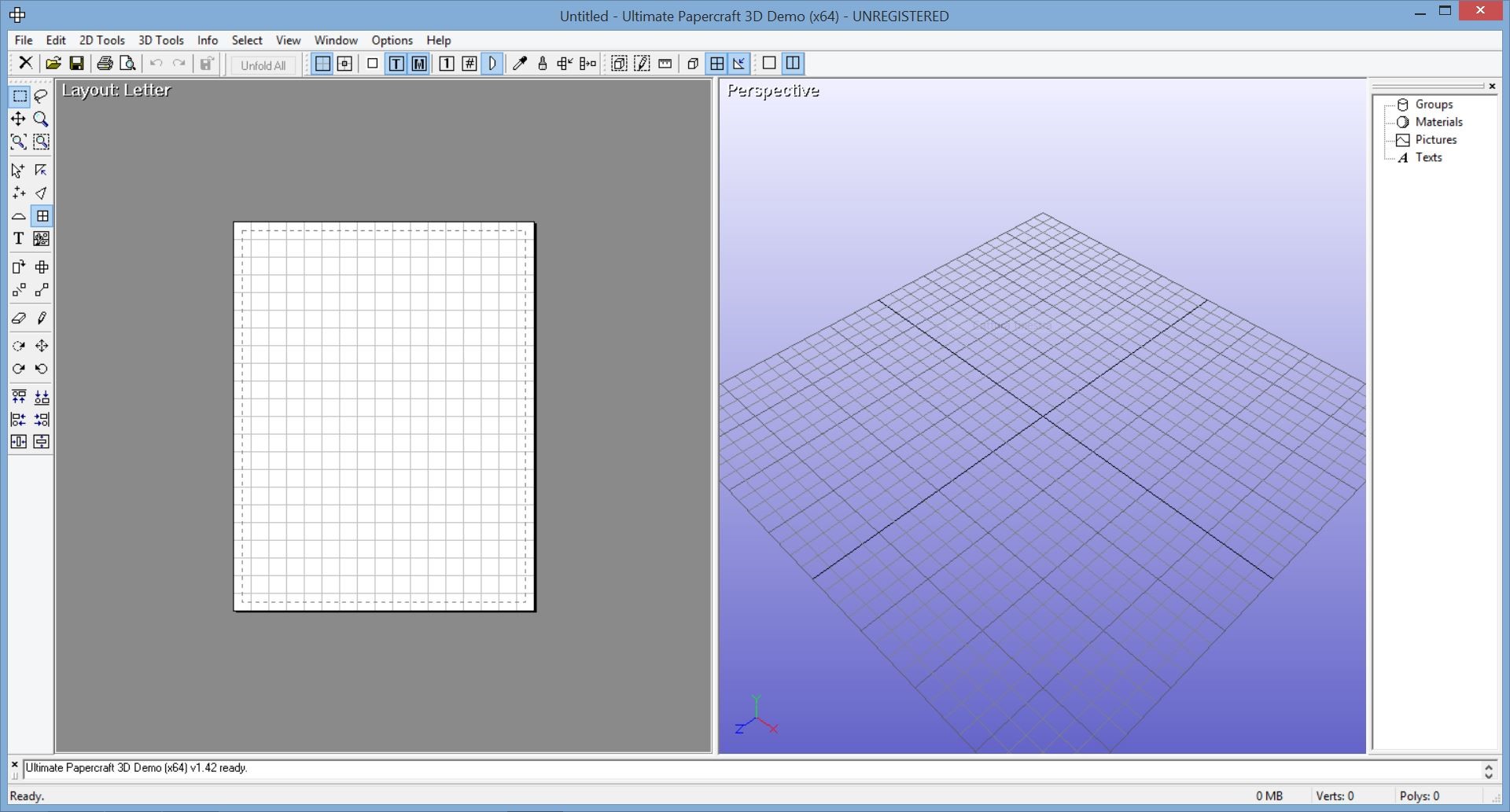Open the print preview icon

tap(127, 64)
